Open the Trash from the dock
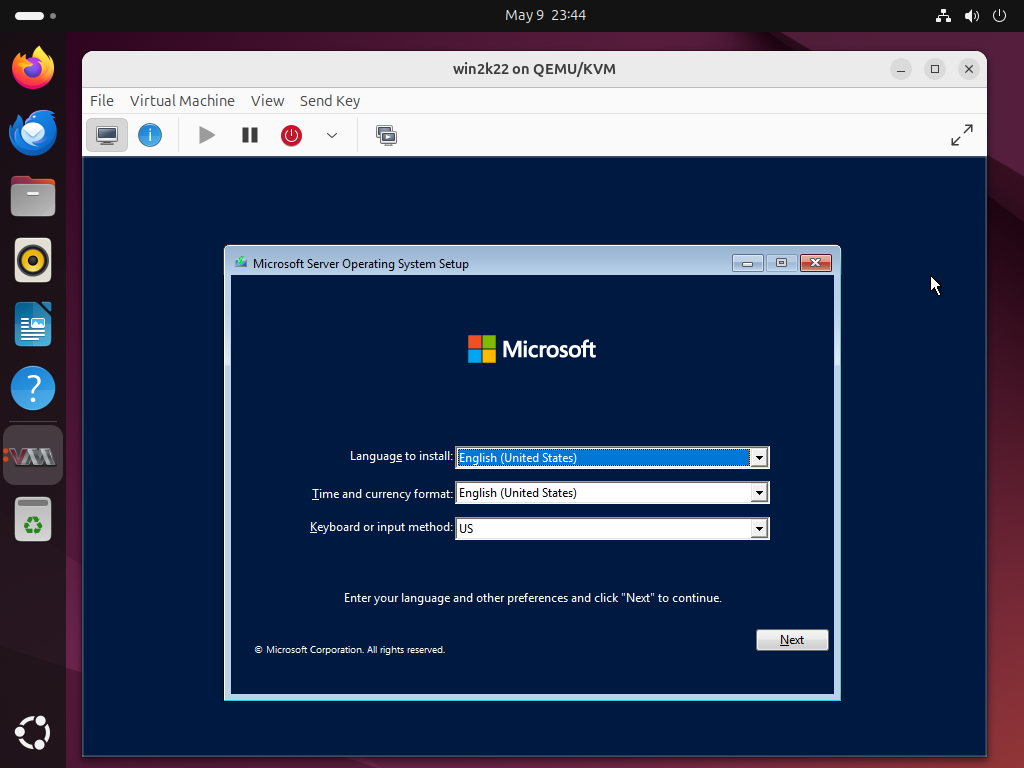This screenshot has width=1024, height=768. [33, 520]
